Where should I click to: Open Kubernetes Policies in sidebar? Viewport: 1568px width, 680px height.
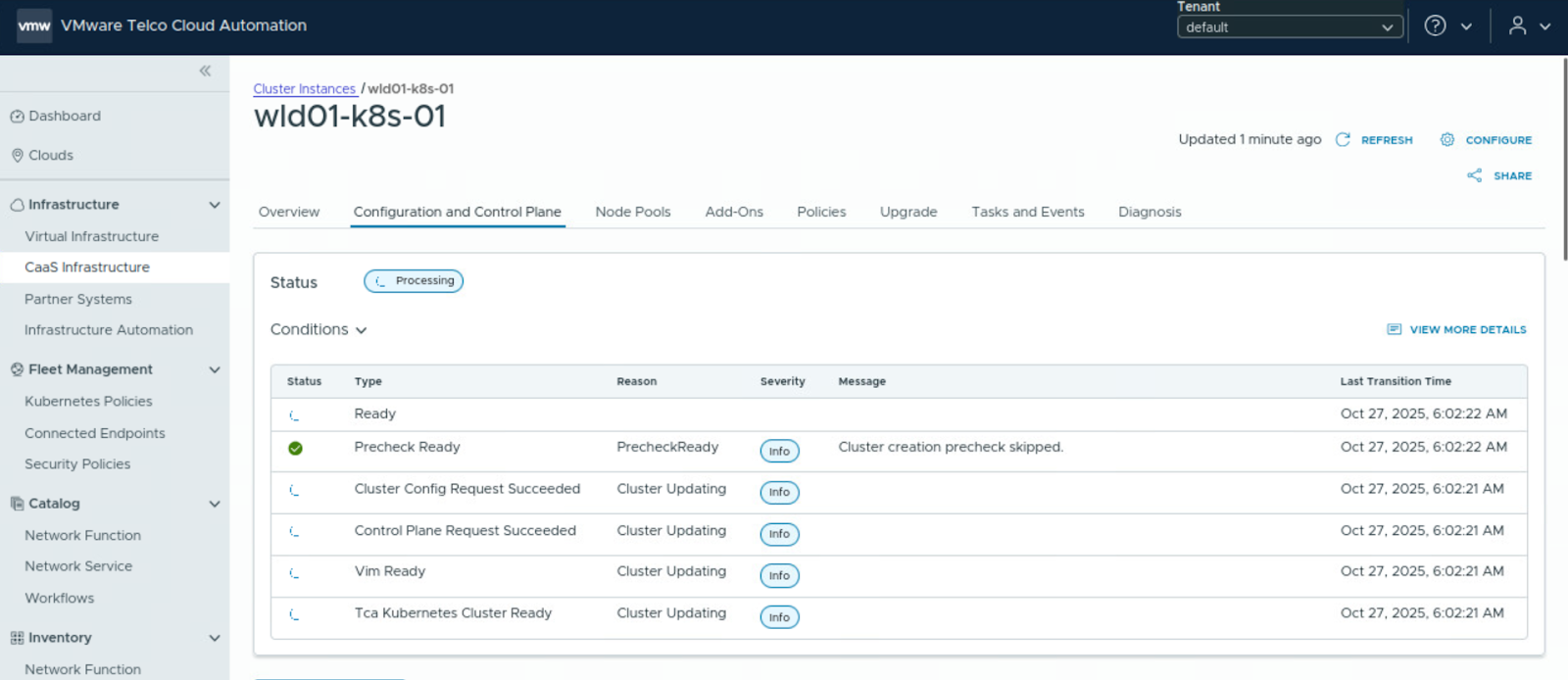[88, 401]
